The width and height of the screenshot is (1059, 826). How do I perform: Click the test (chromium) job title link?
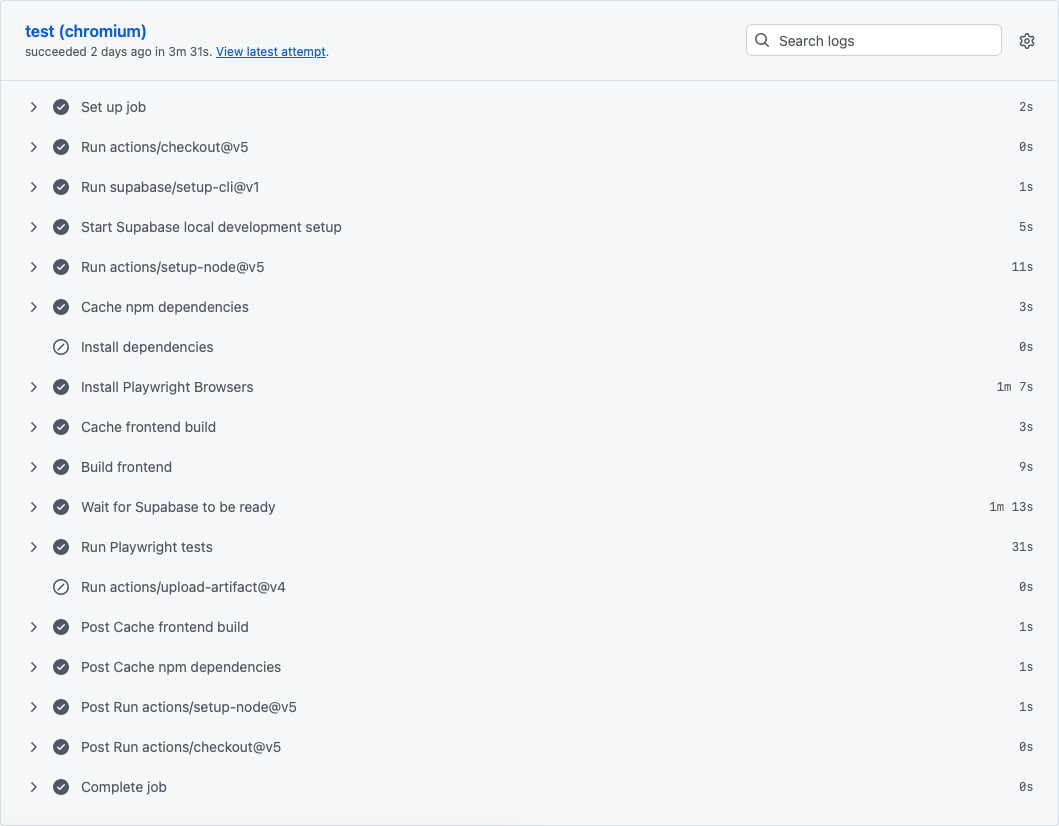(x=85, y=31)
